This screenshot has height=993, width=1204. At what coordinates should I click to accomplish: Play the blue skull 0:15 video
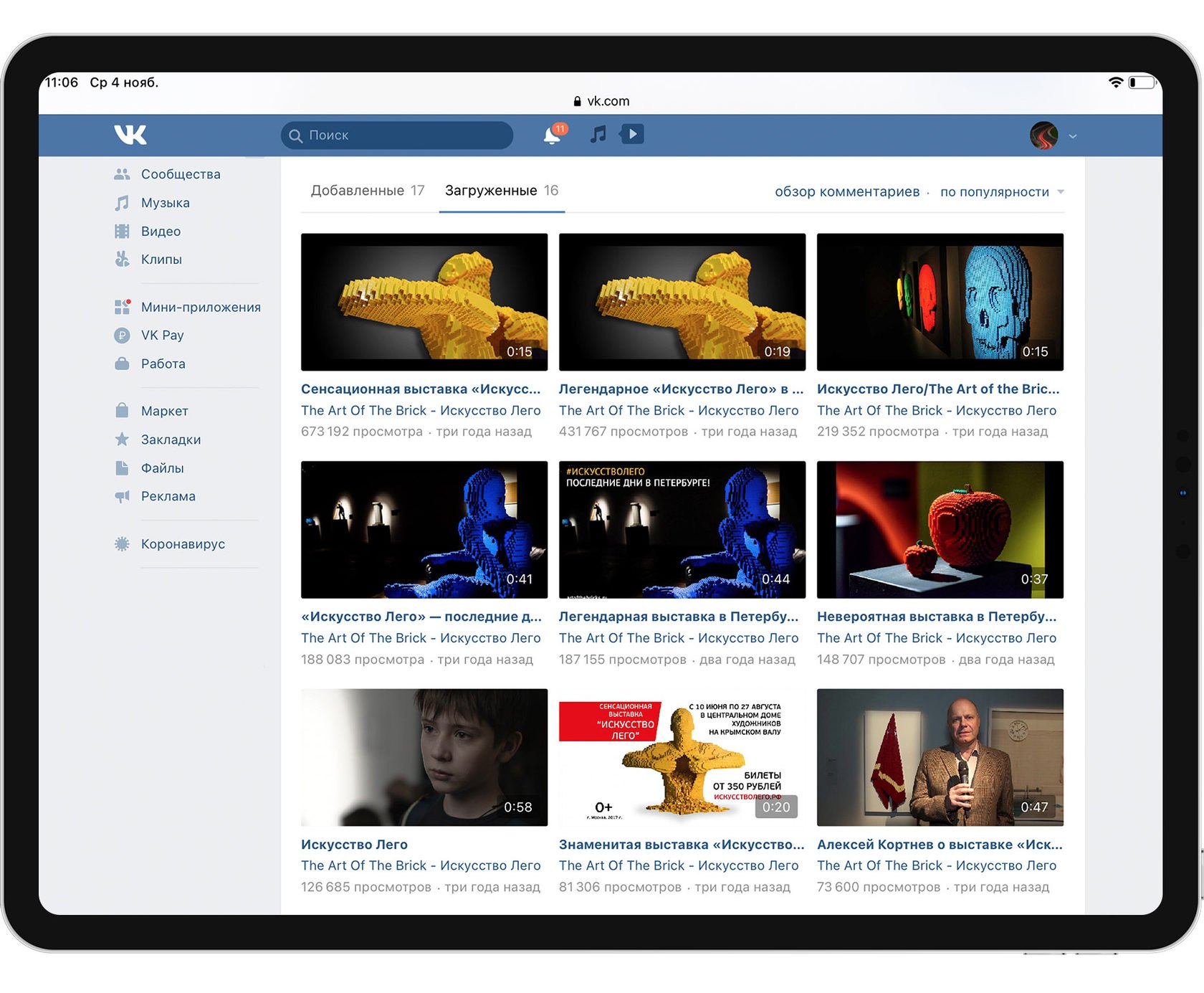(x=940, y=302)
